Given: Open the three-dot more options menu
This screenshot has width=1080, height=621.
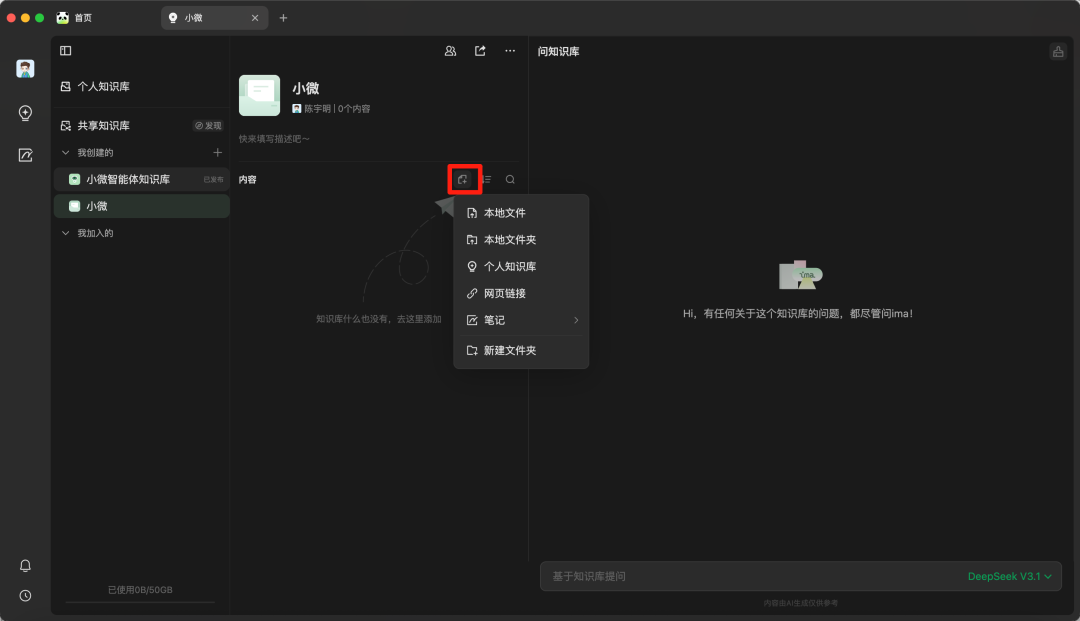Looking at the screenshot, I should click(510, 51).
